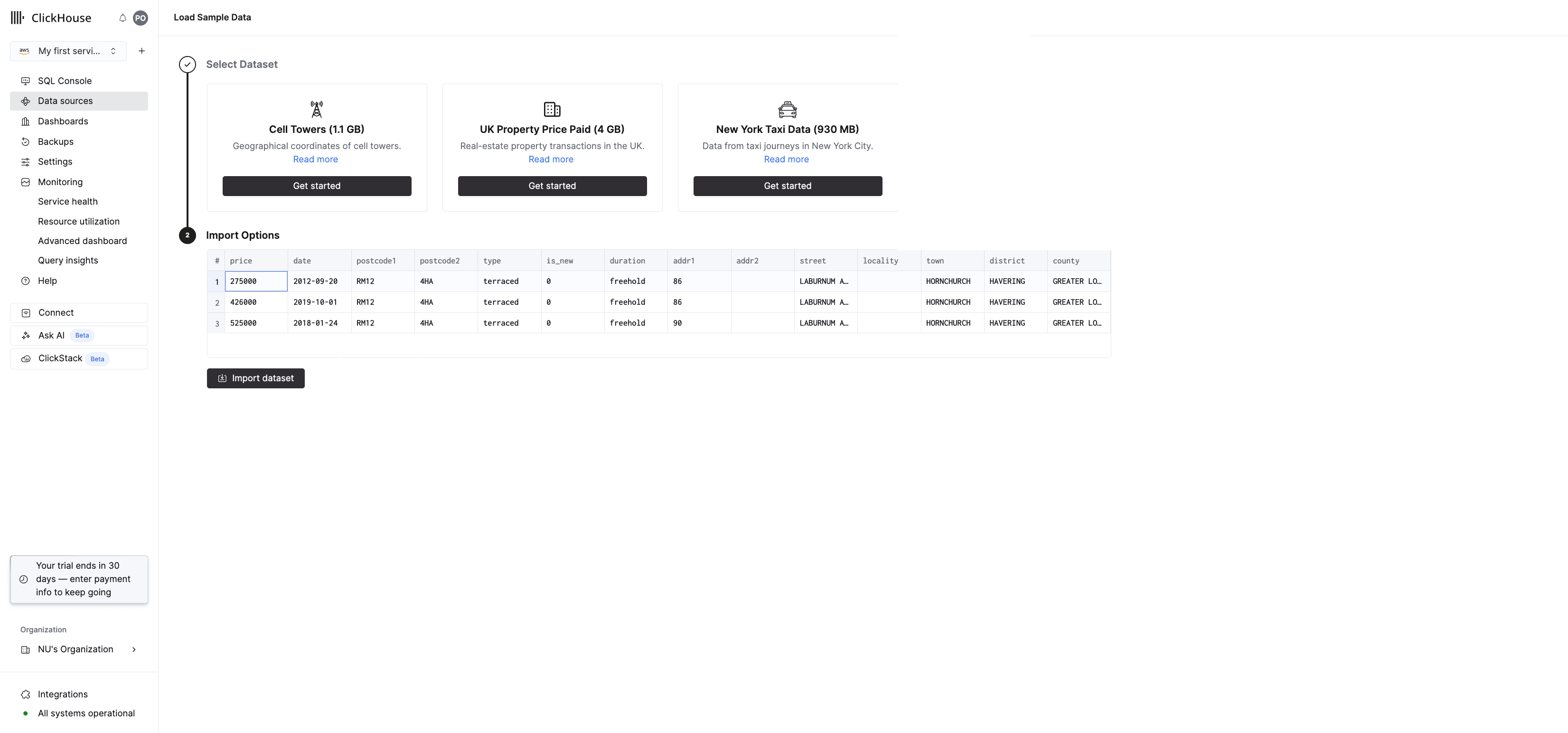Click the Settings sliders icon
Viewport: 1568px width, 733px height.
click(x=26, y=162)
